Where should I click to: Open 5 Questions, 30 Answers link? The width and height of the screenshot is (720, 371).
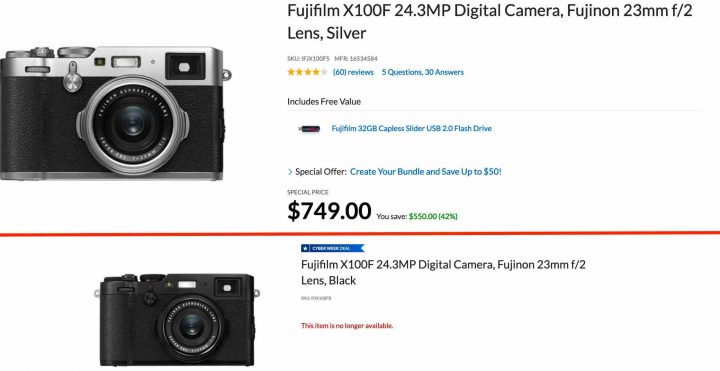pos(422,72)
